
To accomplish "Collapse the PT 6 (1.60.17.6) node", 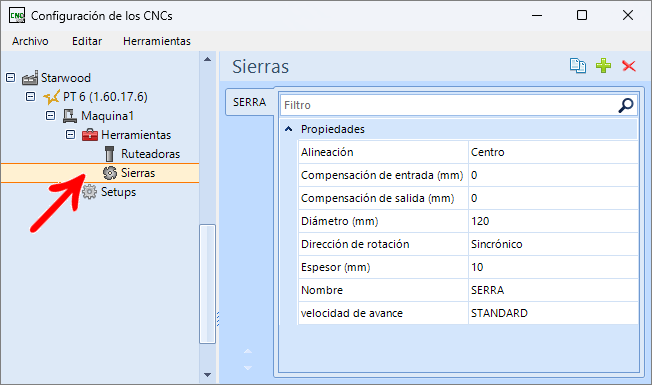I will click(30, 97).
